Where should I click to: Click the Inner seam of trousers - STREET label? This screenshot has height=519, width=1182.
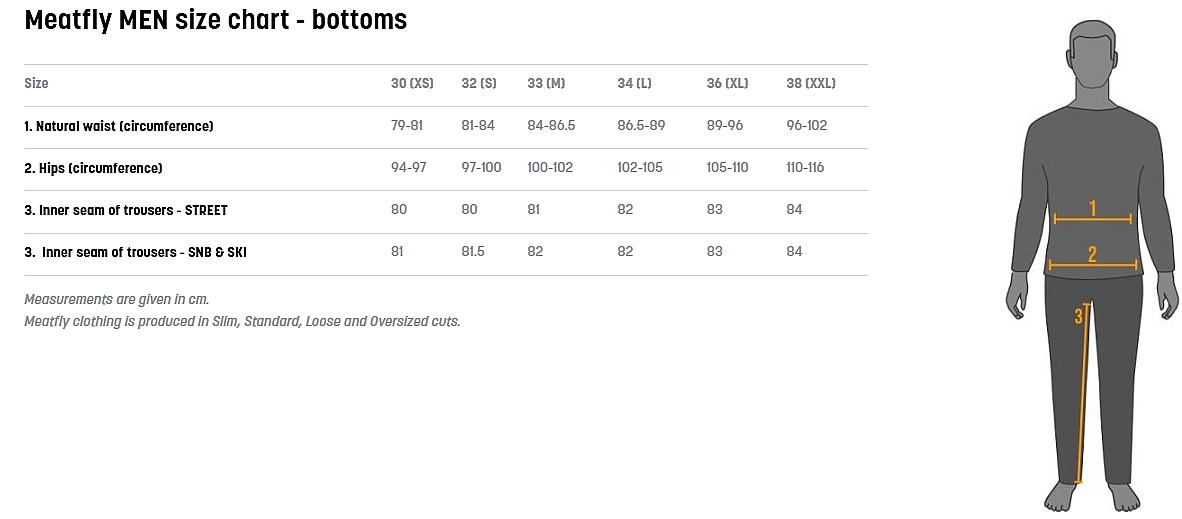[126, 210]
